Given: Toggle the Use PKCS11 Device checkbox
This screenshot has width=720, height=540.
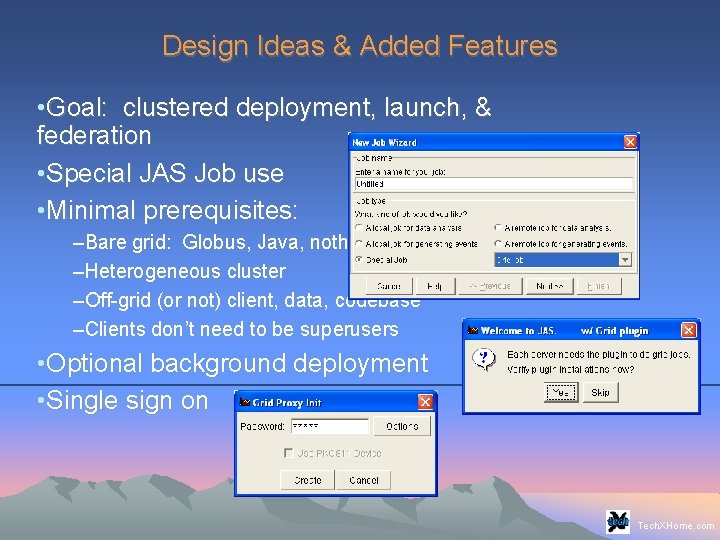Looking at the screenshot, I should coord(288,453).
